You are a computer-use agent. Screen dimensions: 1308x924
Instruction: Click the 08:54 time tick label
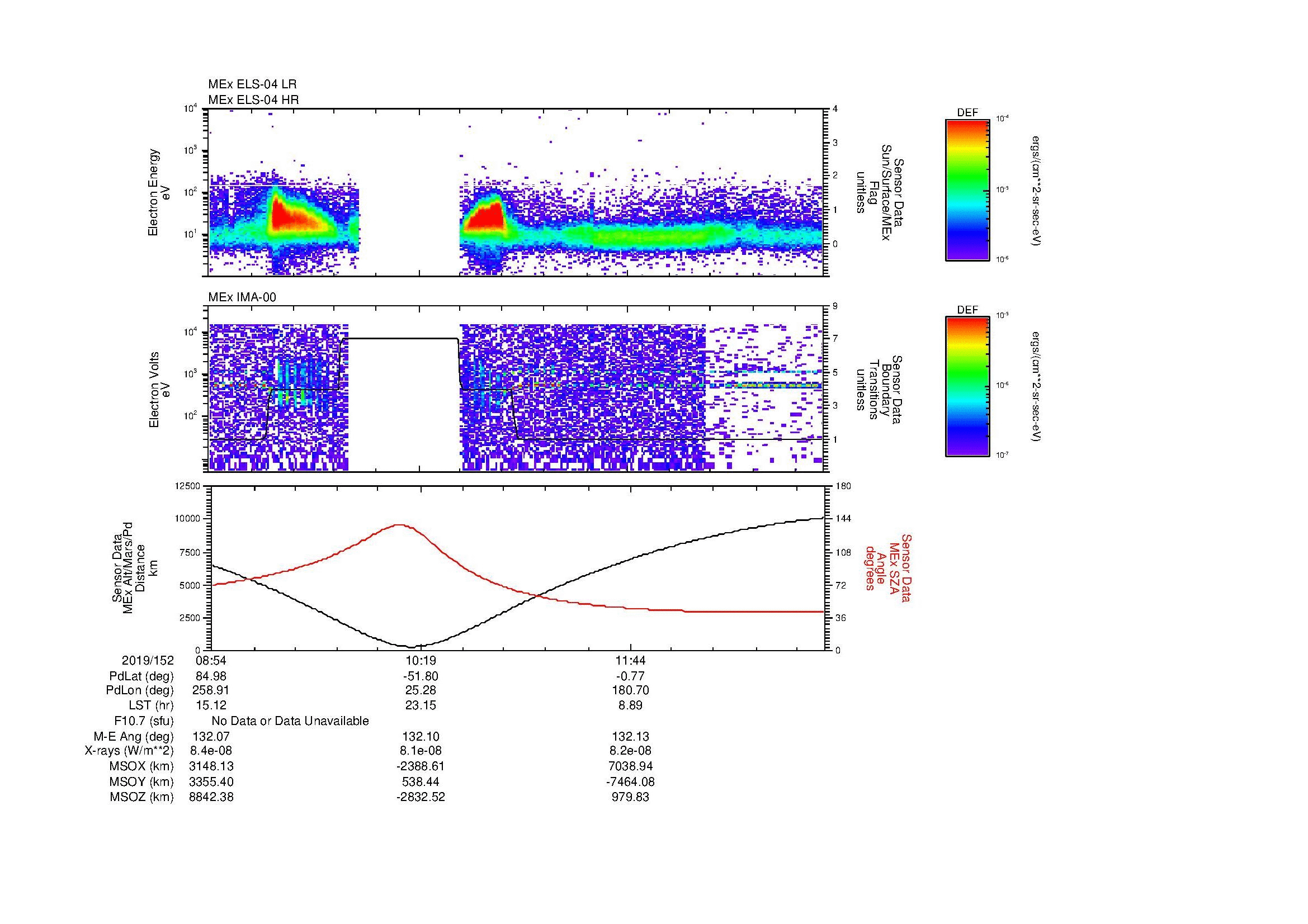click(x=211, y=660)
